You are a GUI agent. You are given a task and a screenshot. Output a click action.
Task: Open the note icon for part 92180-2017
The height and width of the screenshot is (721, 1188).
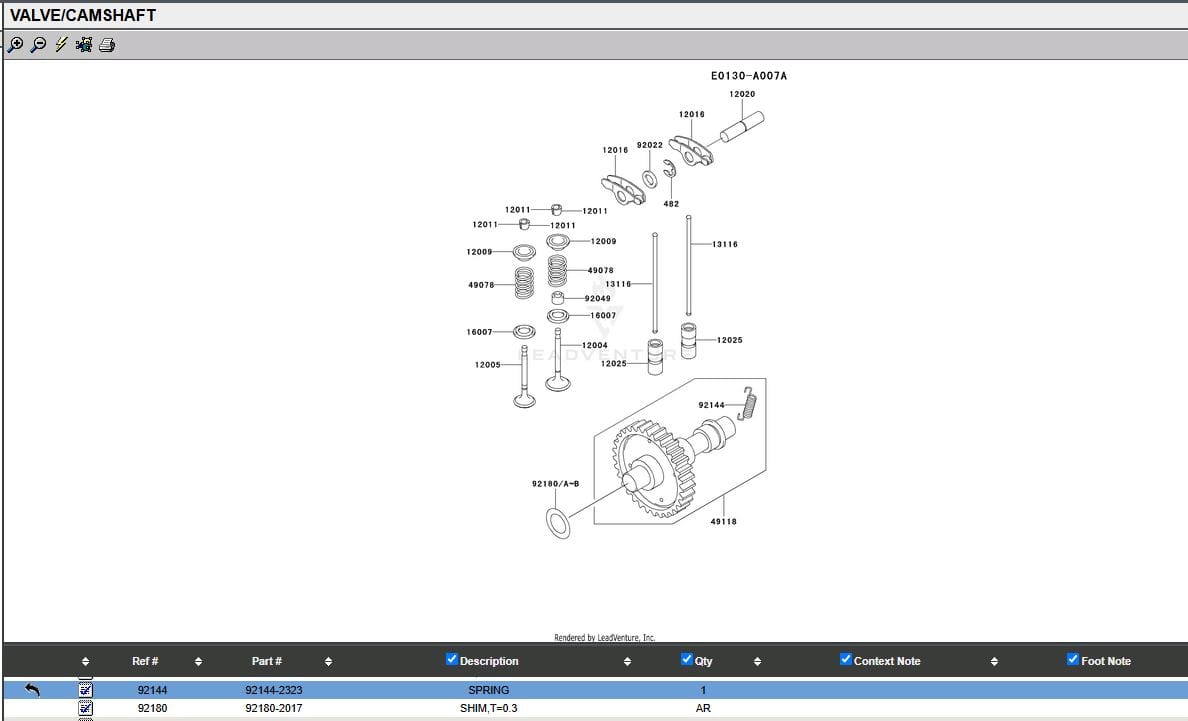85,708
